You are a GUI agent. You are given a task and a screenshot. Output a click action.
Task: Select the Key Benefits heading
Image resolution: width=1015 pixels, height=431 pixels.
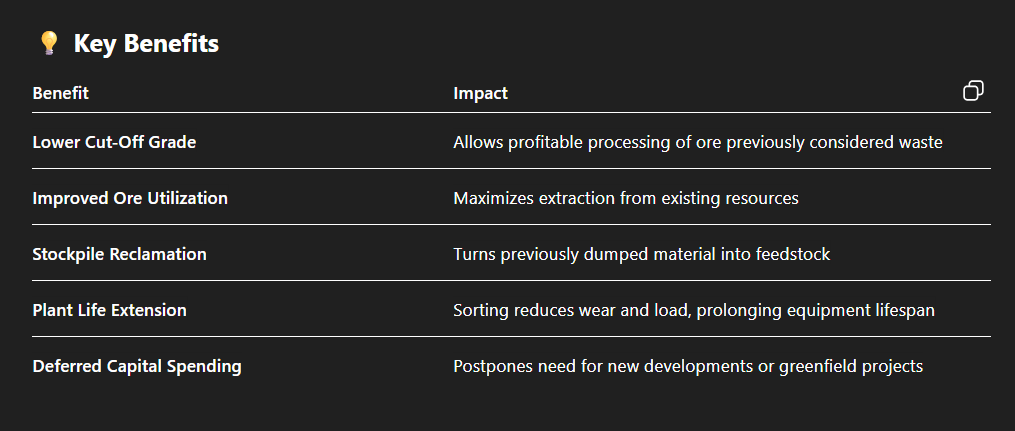[146, 43]
